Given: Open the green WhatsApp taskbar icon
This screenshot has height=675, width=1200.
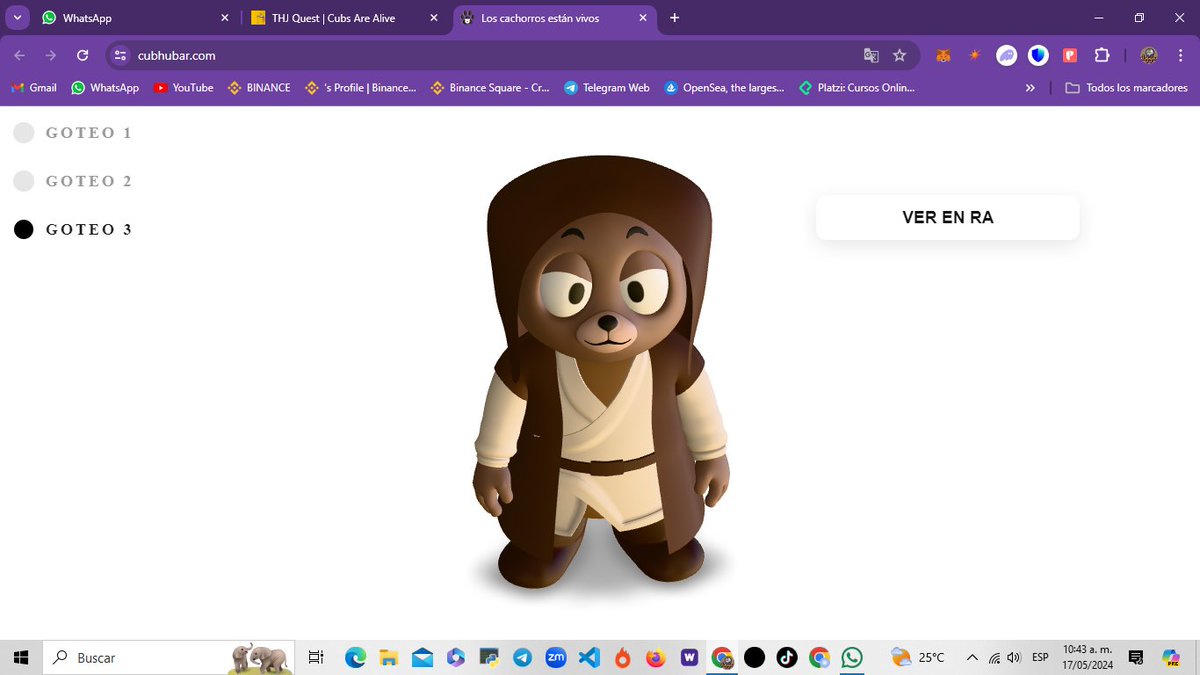Looking at the screenshot, I should tap(852, 657).
